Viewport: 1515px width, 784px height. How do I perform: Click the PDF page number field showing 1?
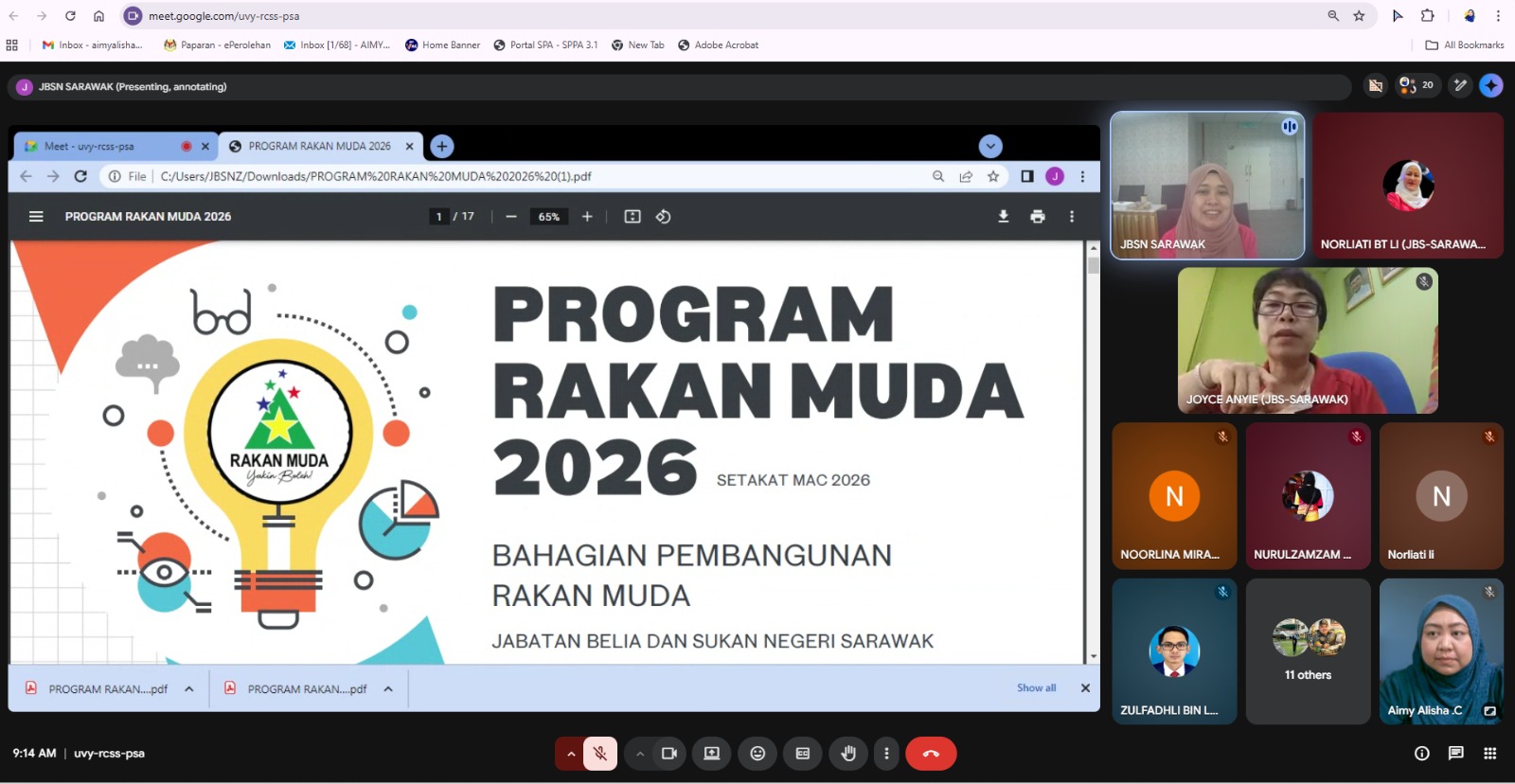[438, 217]
